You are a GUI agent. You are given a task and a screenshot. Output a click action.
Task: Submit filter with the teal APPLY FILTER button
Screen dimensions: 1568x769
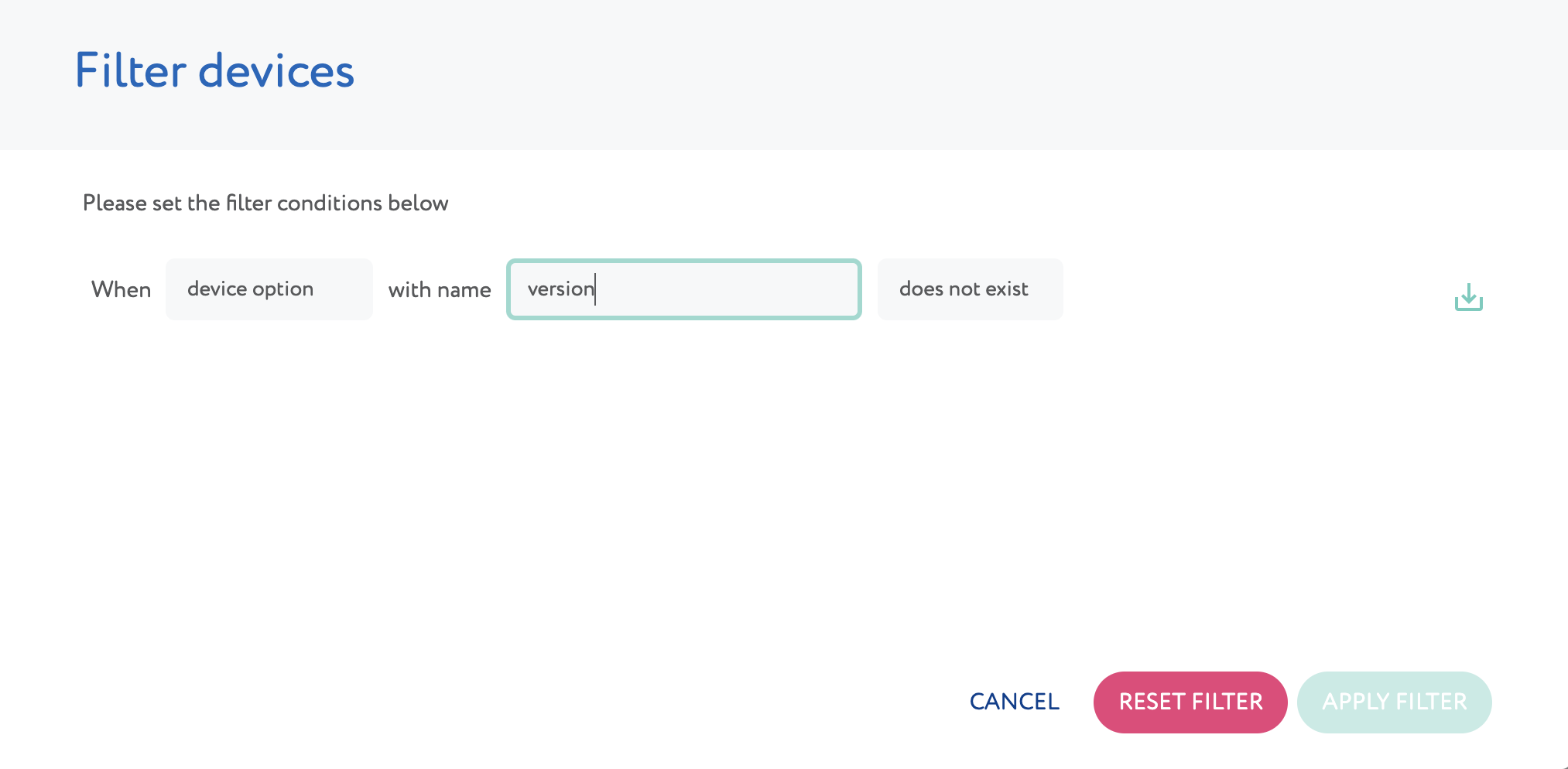click(x=1395, y=702)
